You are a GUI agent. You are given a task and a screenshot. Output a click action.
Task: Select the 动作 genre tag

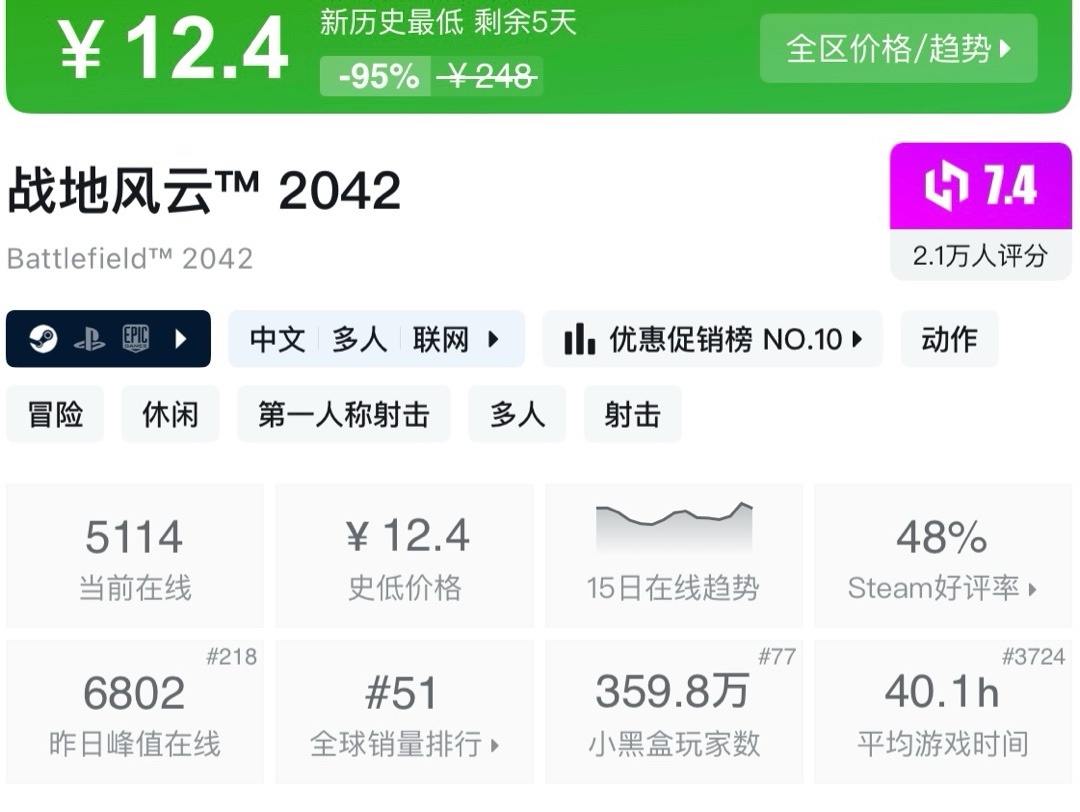(949, 340)
